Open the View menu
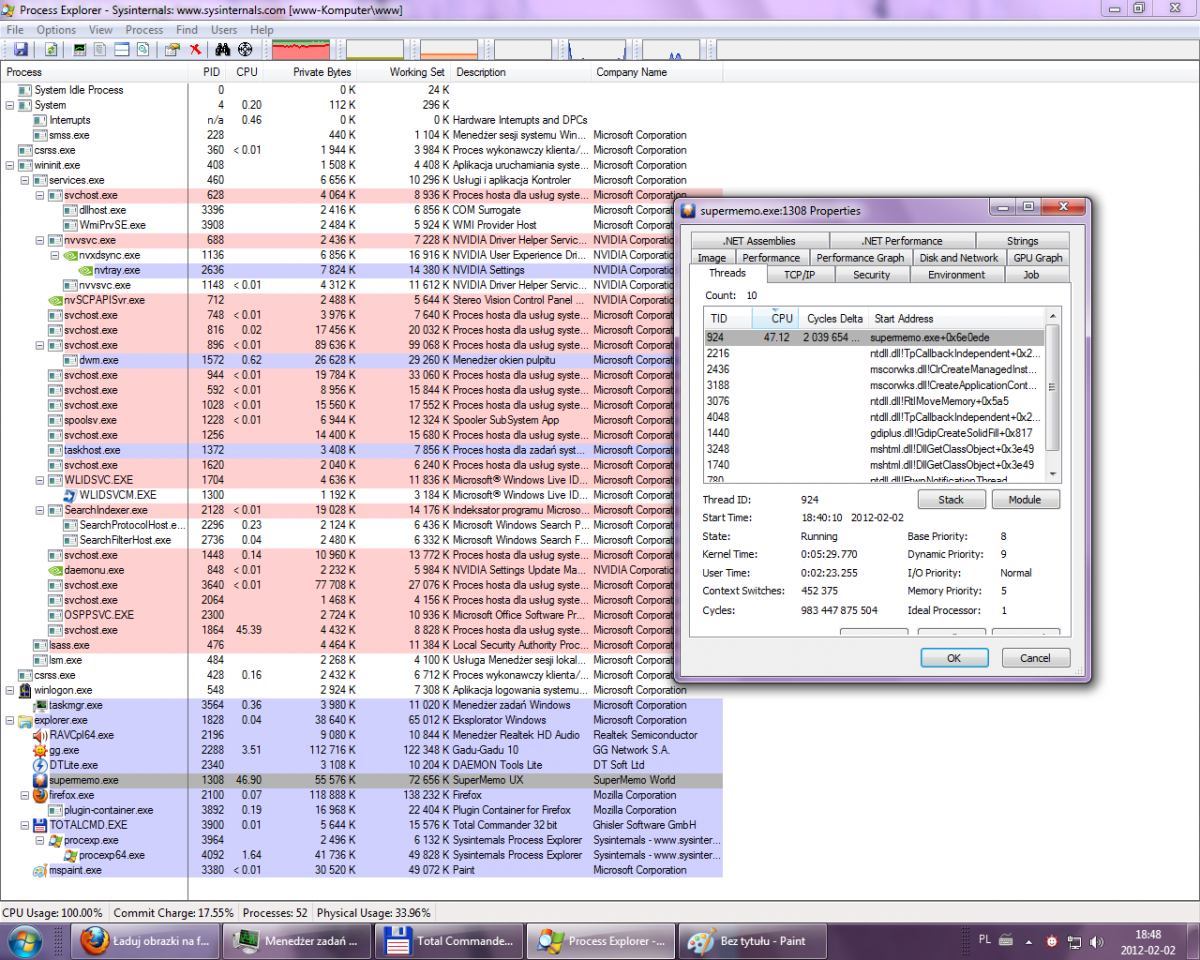Viewport: 1200px width, 960px height. coord(100,30)
